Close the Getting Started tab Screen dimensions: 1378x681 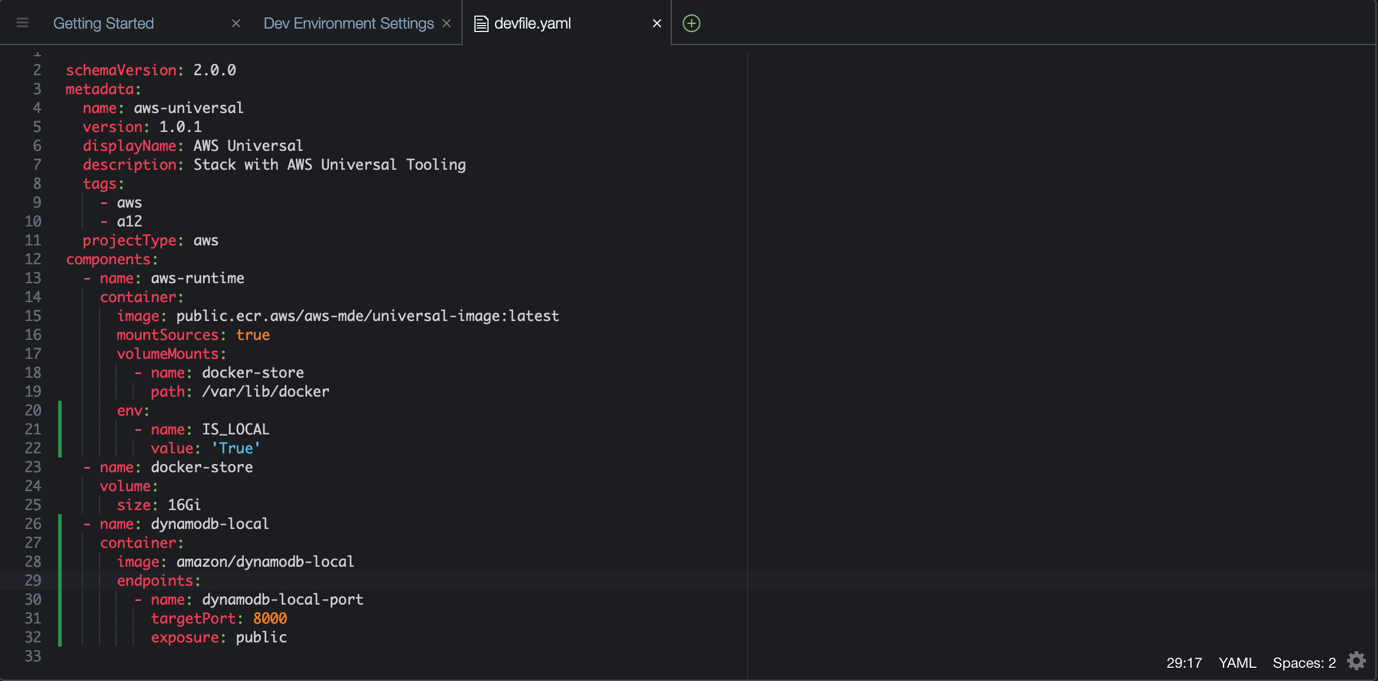click(235, 22)
